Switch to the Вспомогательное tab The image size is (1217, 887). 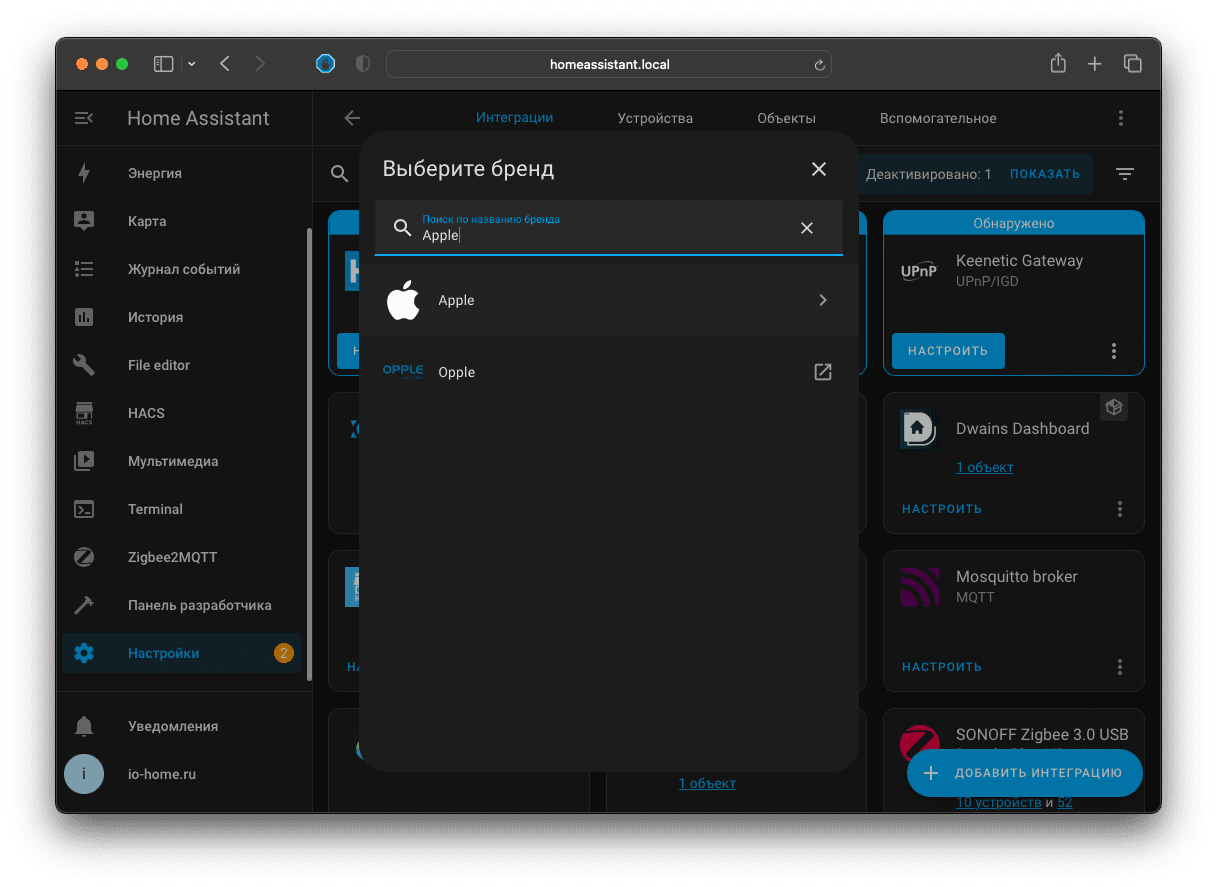tap(938, 118)
